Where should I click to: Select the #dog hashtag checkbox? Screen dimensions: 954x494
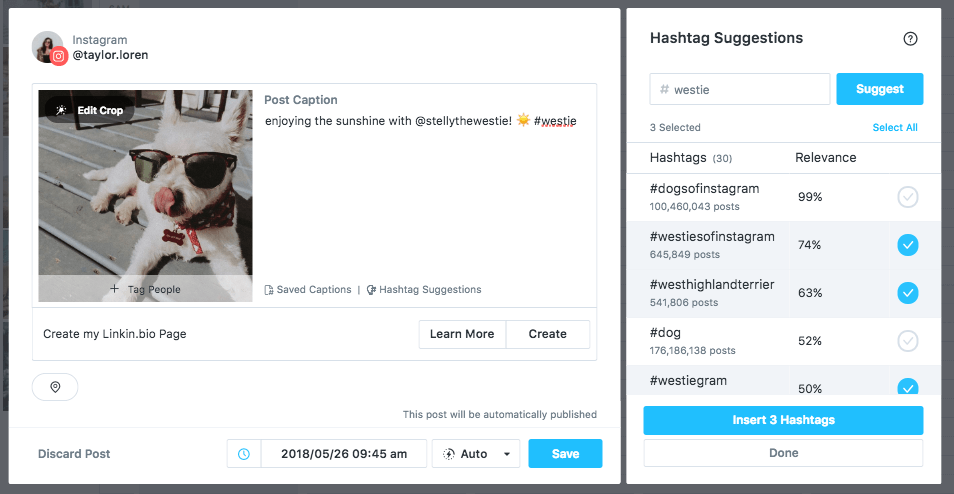point(907,341)
